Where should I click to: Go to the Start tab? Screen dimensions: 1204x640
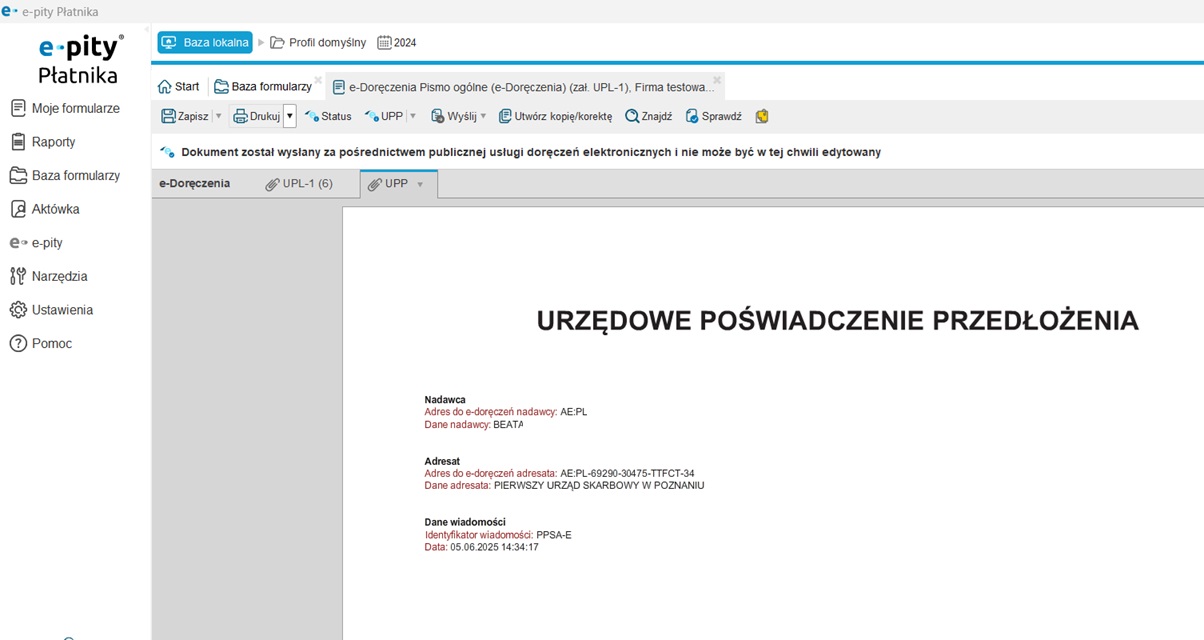179,87
